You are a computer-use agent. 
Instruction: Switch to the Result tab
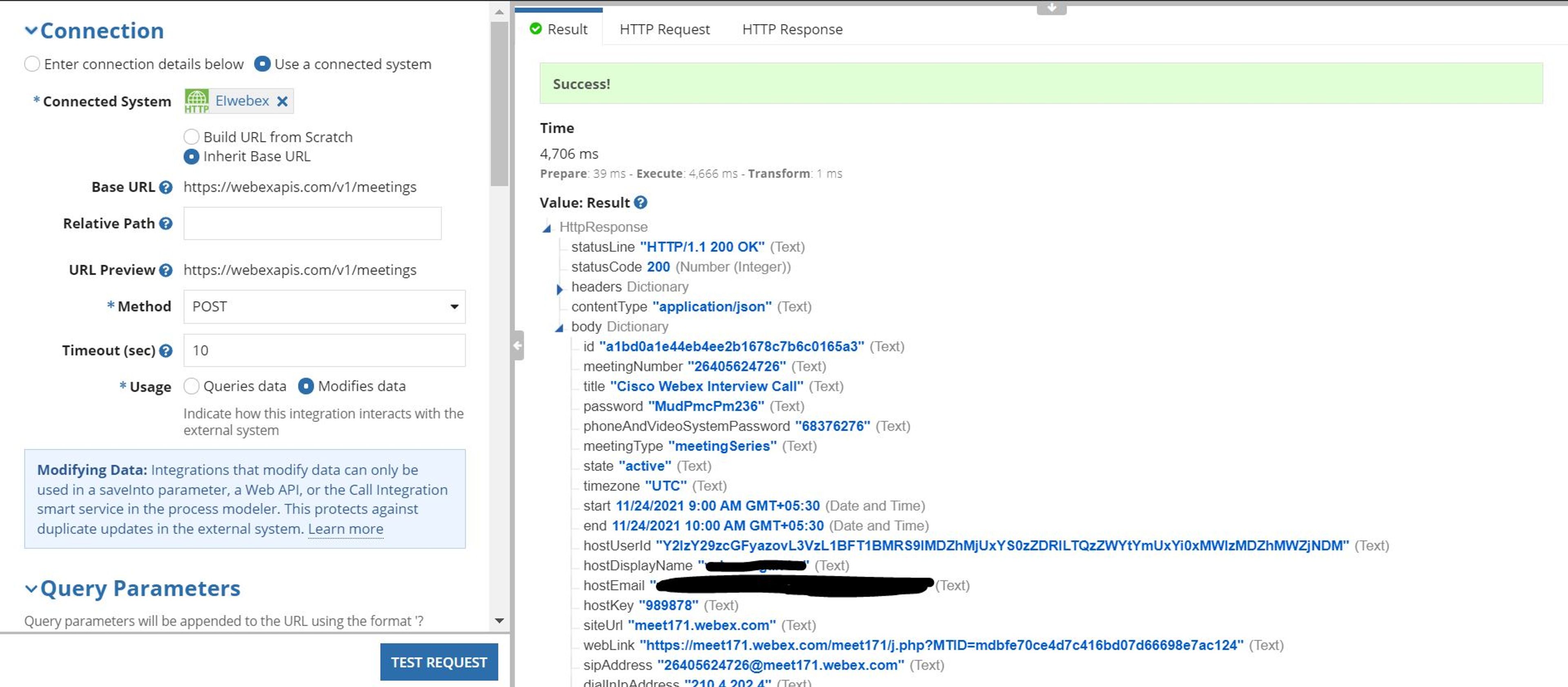pos(559,29)
